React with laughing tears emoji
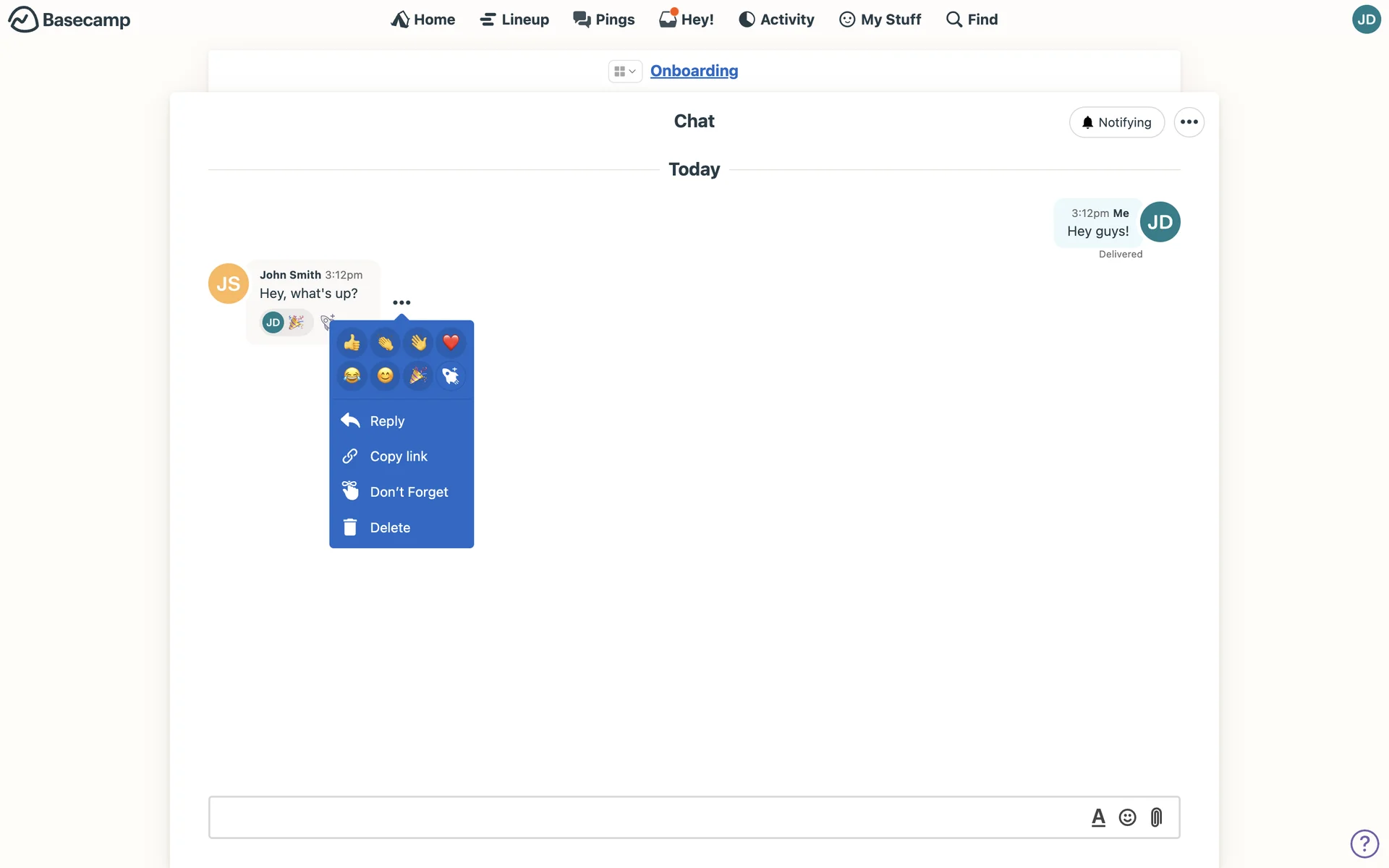The width and height of the screenshot is (1389, 868). coord(352,375)
